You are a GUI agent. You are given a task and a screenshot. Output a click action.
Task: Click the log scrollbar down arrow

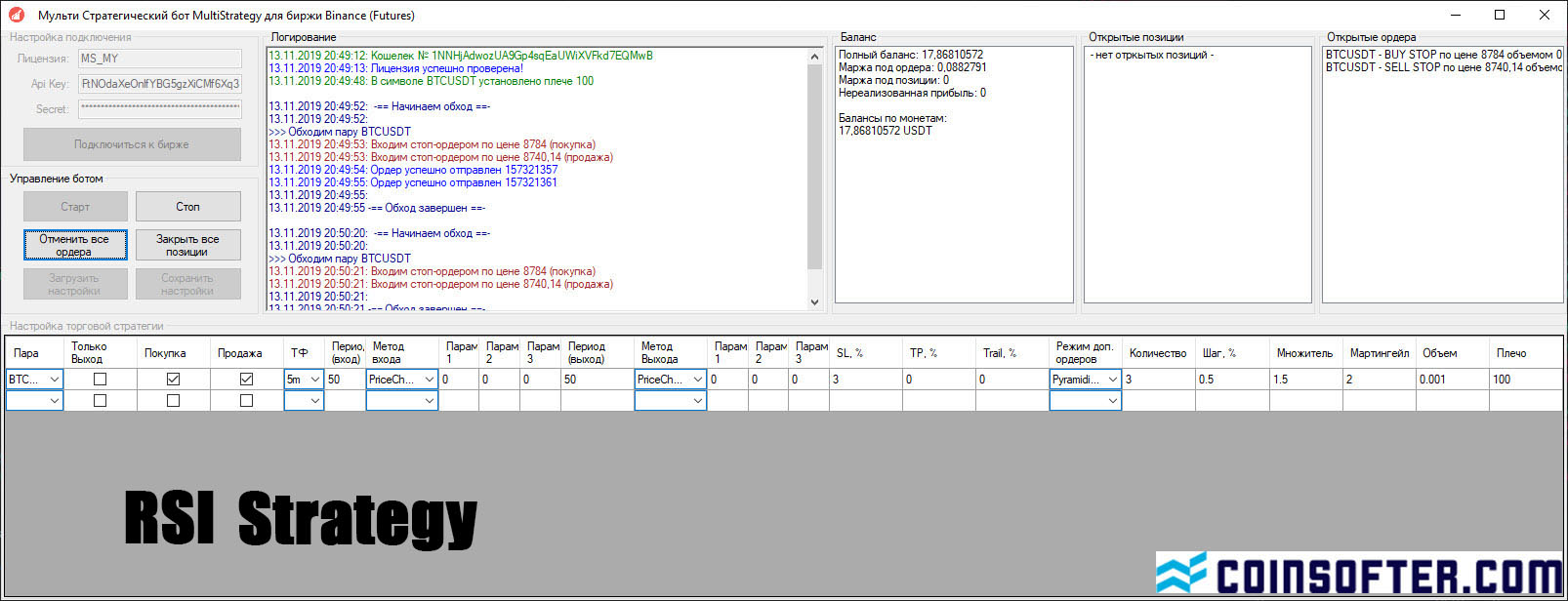point(815,302)
